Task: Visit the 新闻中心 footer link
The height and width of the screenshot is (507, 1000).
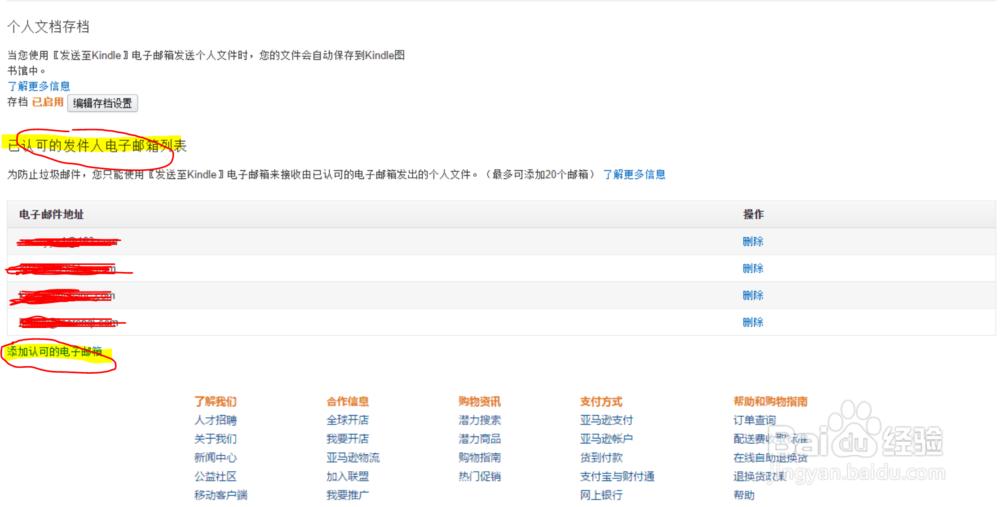Action: 216,458
